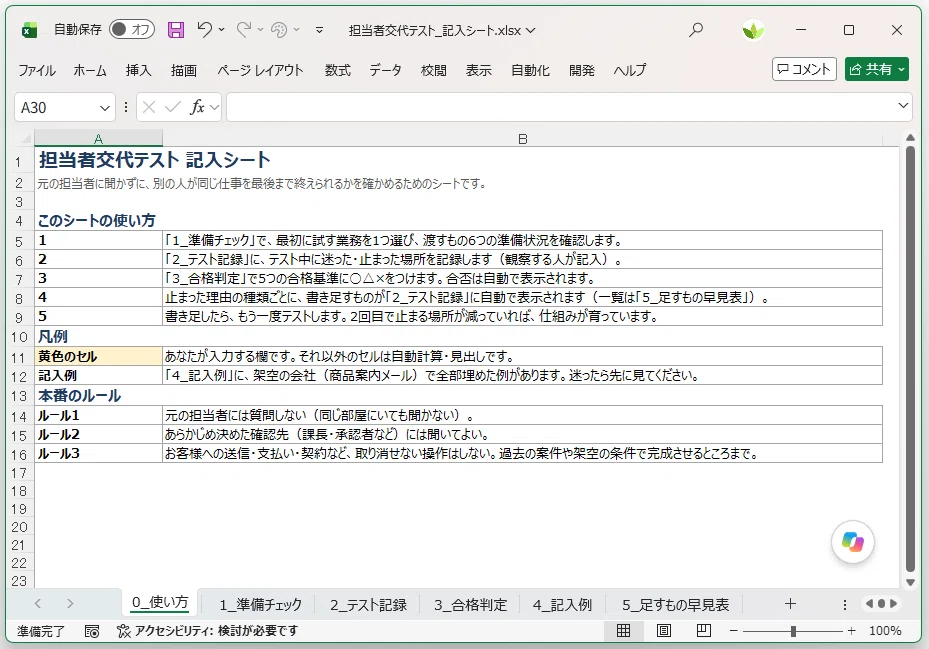Switch to the ページ レイアウト ribbon tab

point(260,70)
